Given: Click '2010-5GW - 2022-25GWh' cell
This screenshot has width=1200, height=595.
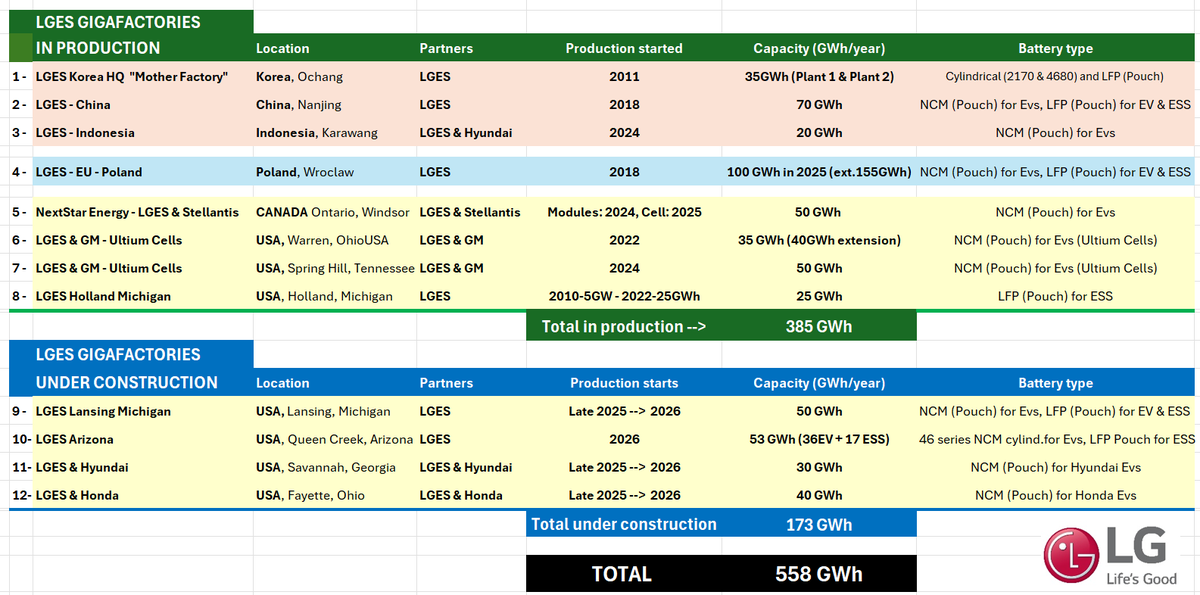Looking at the screenshot, I should [624, 296].
